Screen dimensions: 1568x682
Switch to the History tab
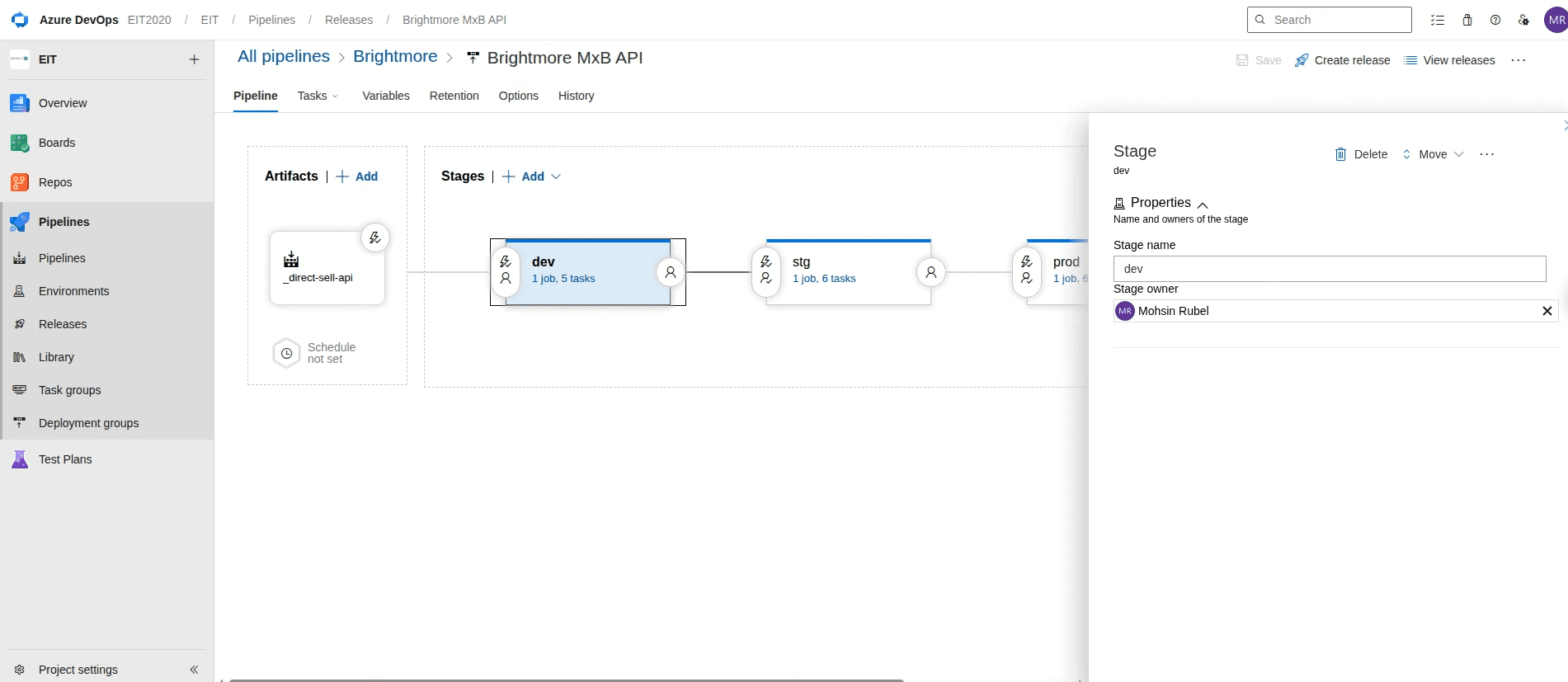[x=577, y=96]
